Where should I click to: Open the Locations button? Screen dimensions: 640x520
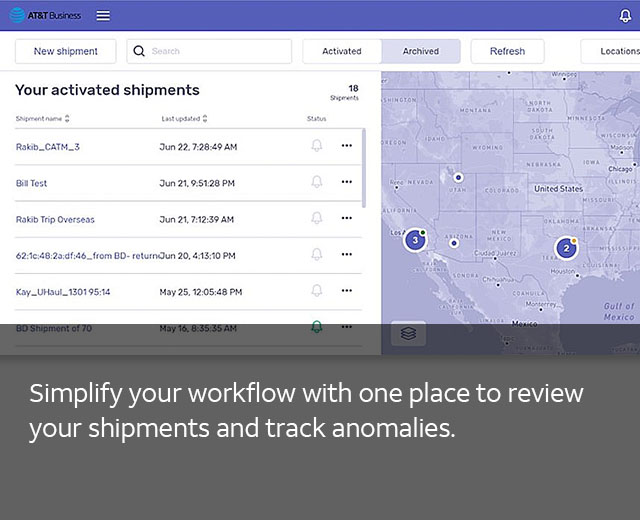click(615, 51)
